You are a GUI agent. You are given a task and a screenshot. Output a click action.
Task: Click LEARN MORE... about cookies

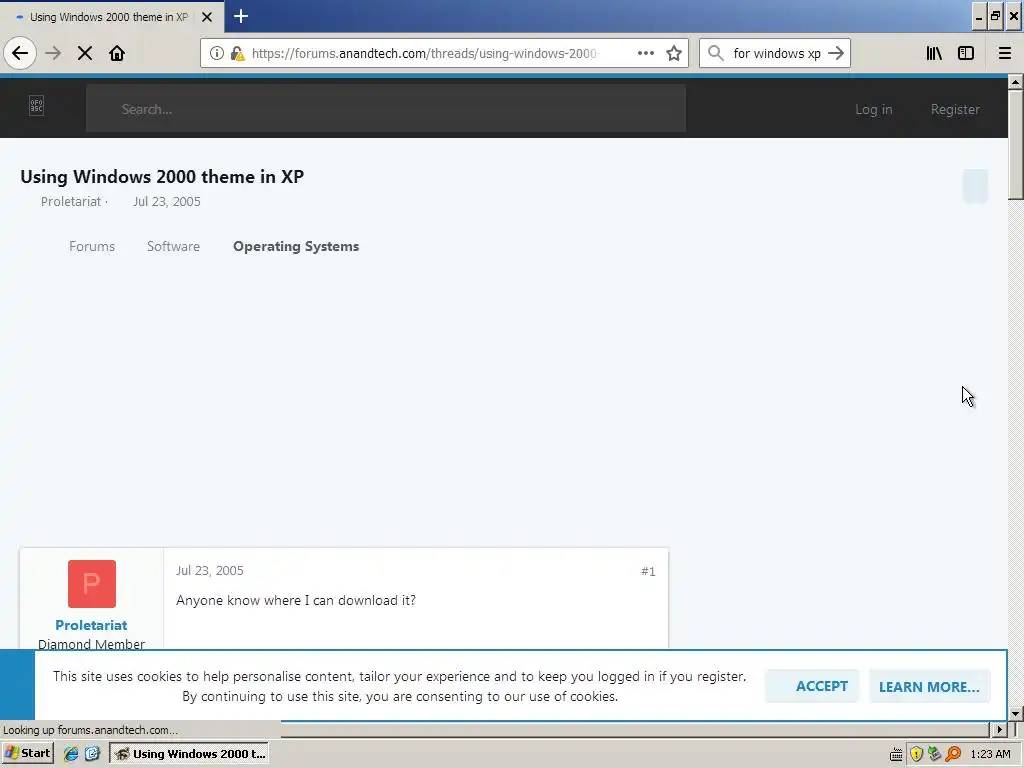click(x=929, y=686)
